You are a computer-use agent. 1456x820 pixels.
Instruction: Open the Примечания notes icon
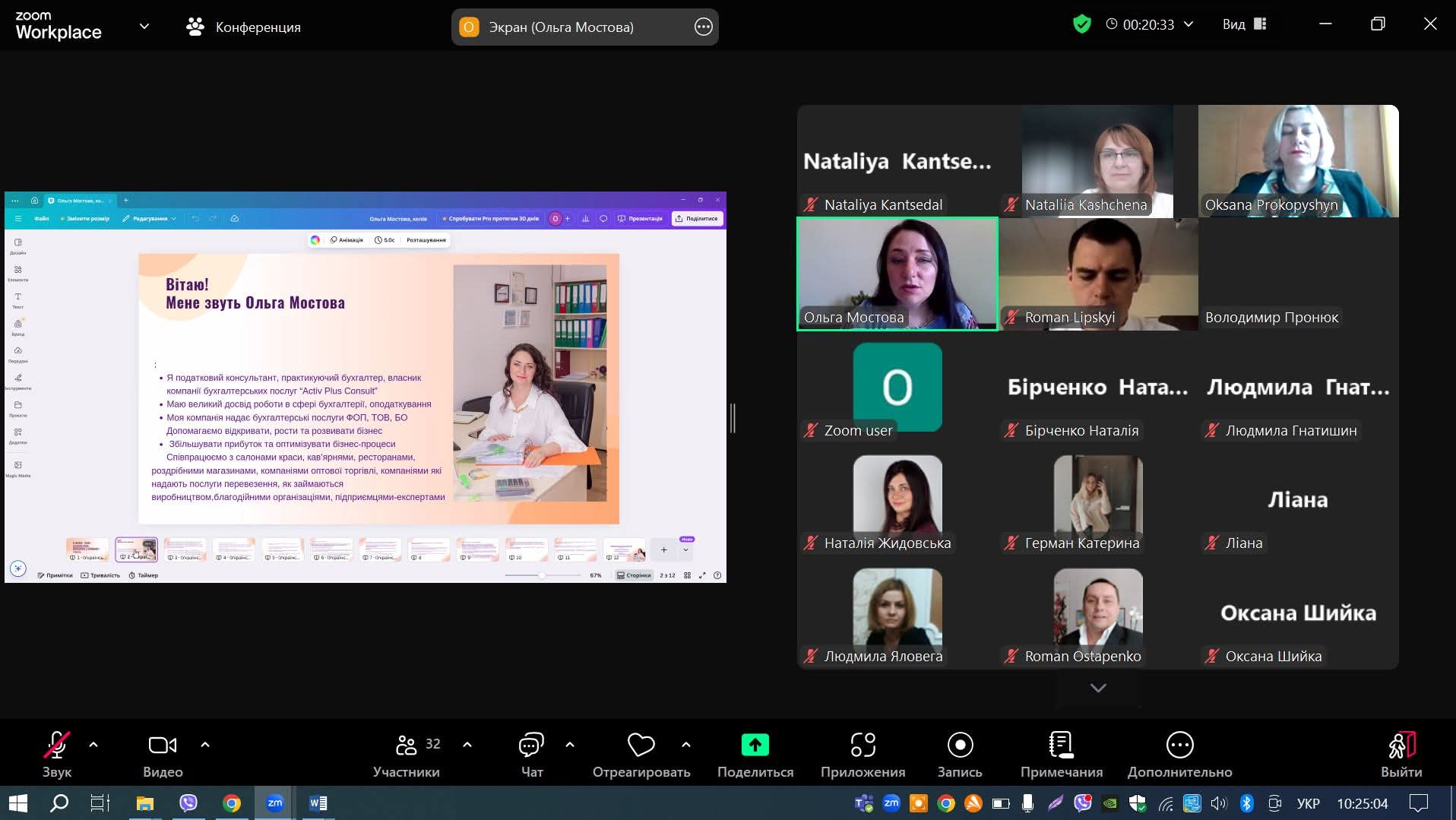click(x=1061, y=746)
